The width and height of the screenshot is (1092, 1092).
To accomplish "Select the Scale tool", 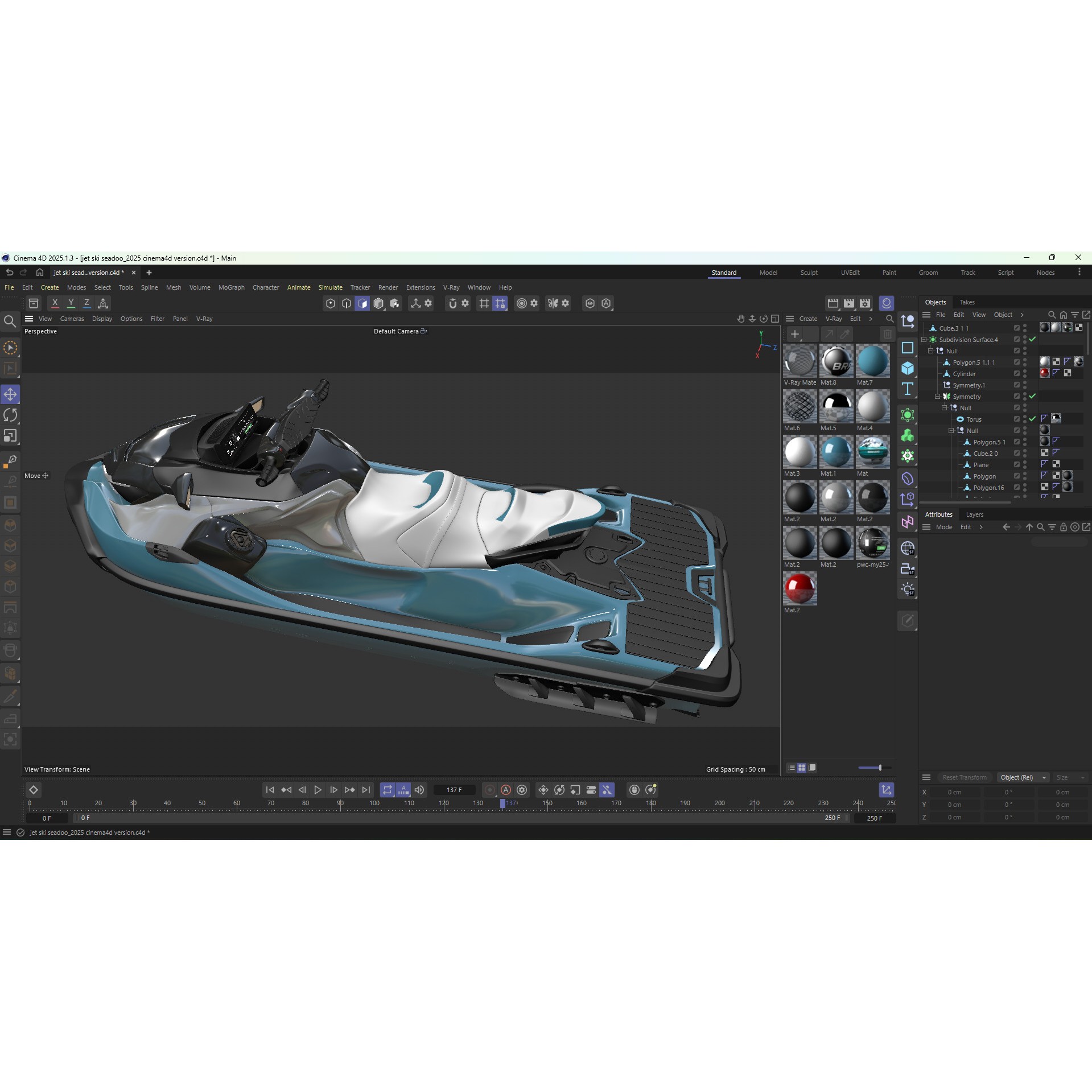I will coord(10,436).
